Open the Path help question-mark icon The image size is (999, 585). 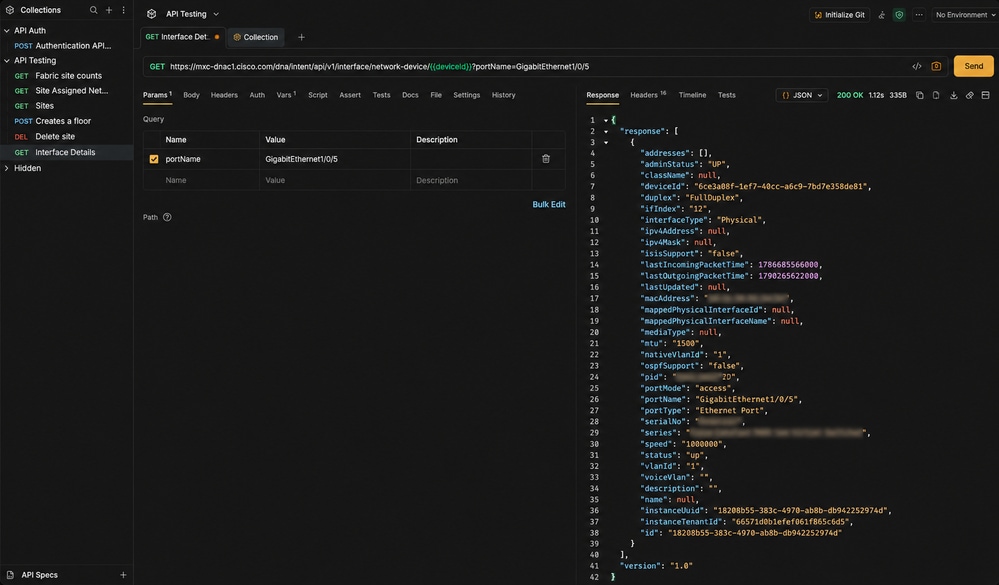point(167,217)
